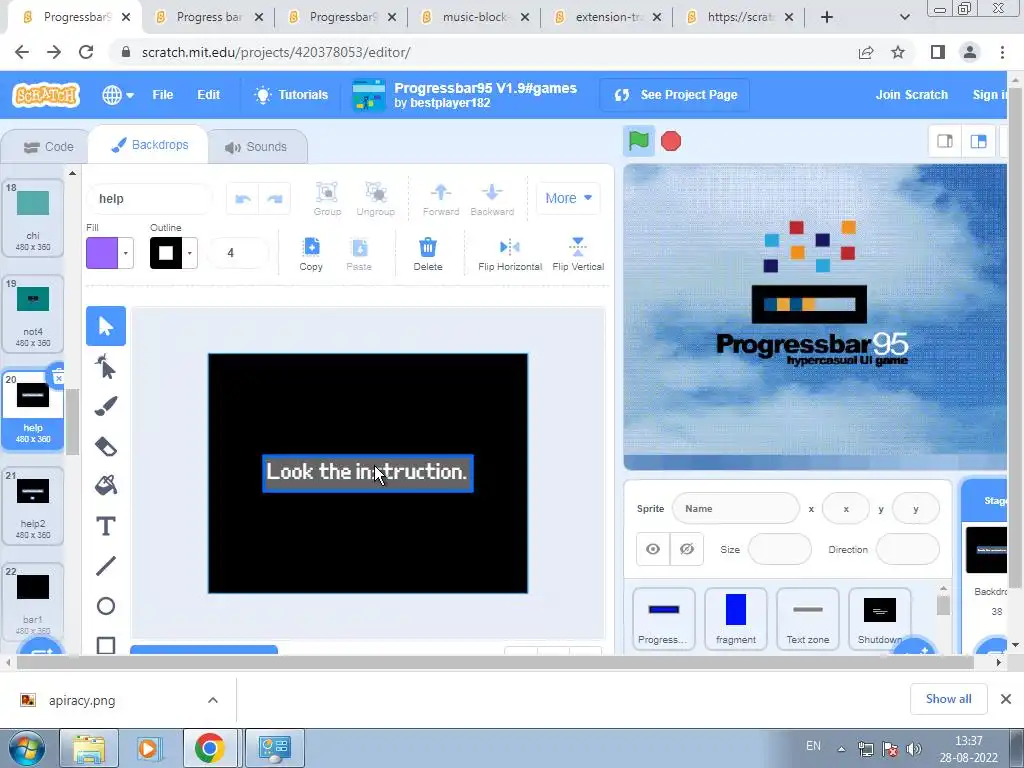Switch to the Backdrops tab
This screenshot has height=768, width=1024.
point(150,145)
